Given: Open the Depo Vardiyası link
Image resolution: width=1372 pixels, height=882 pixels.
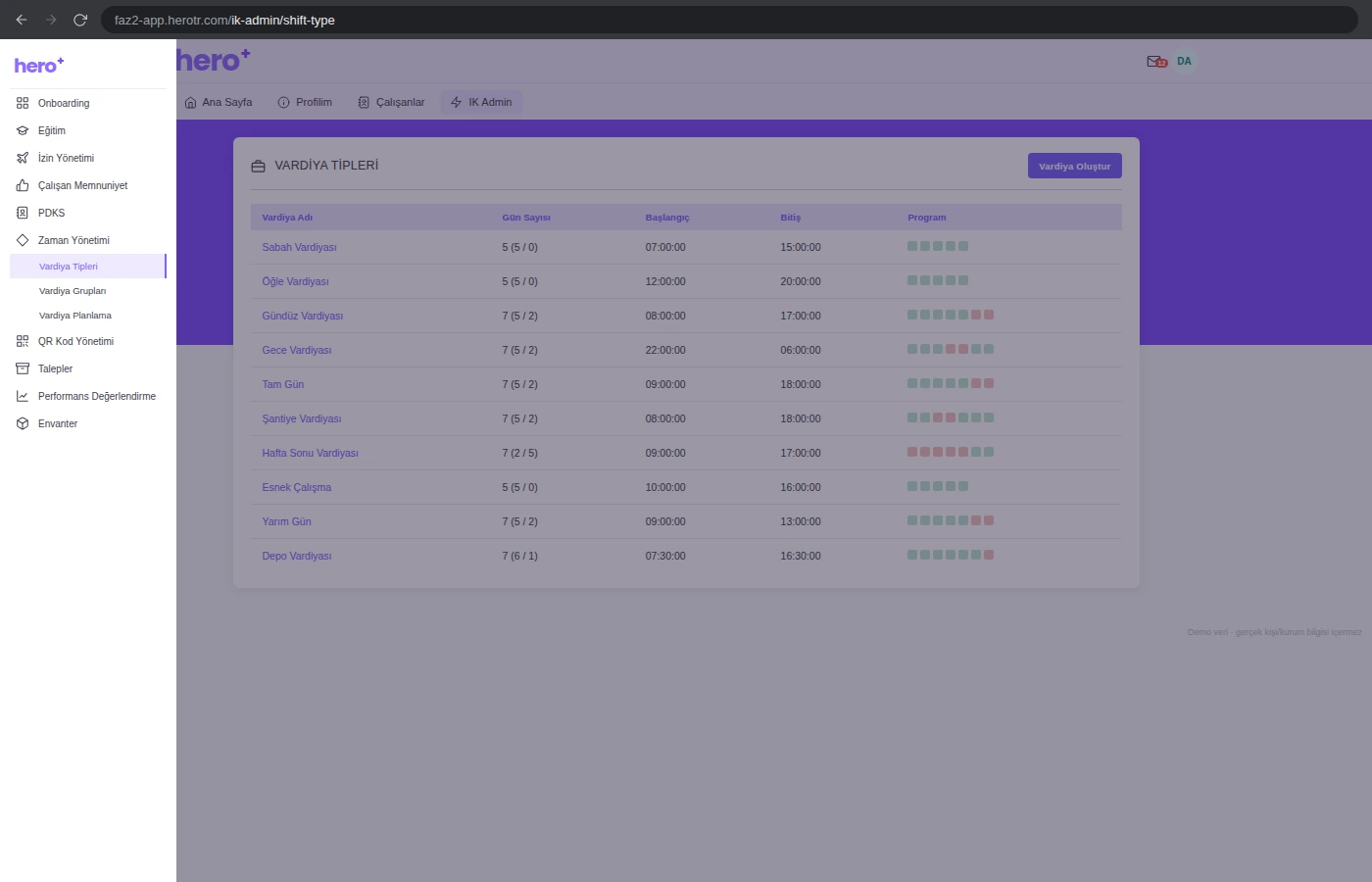Looking at the screenshot, I should (296, 556).
